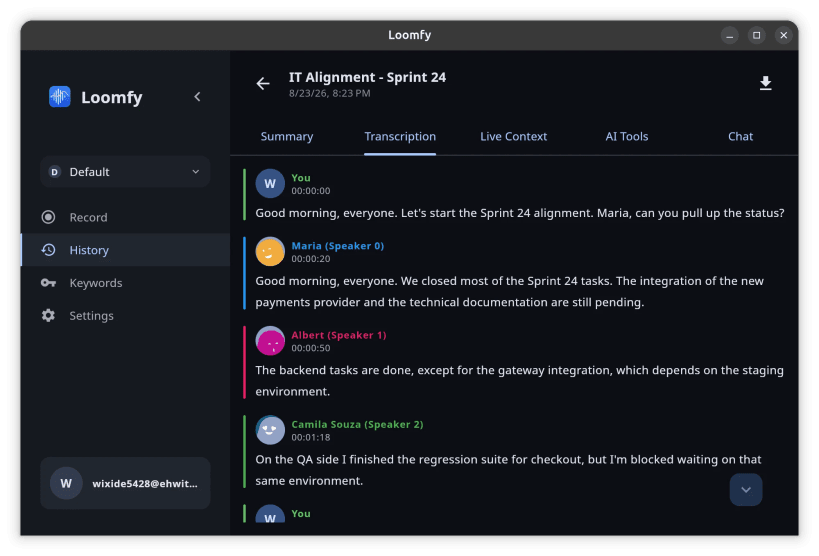
Task: Open the Default workspace dropdown
Action: click(125, 172)
